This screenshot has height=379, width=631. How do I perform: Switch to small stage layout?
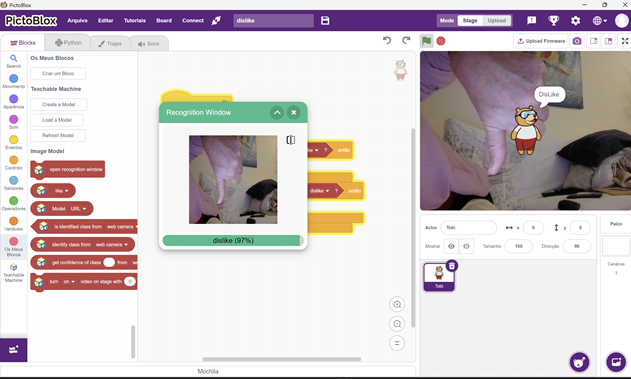[x=594, y=41]
